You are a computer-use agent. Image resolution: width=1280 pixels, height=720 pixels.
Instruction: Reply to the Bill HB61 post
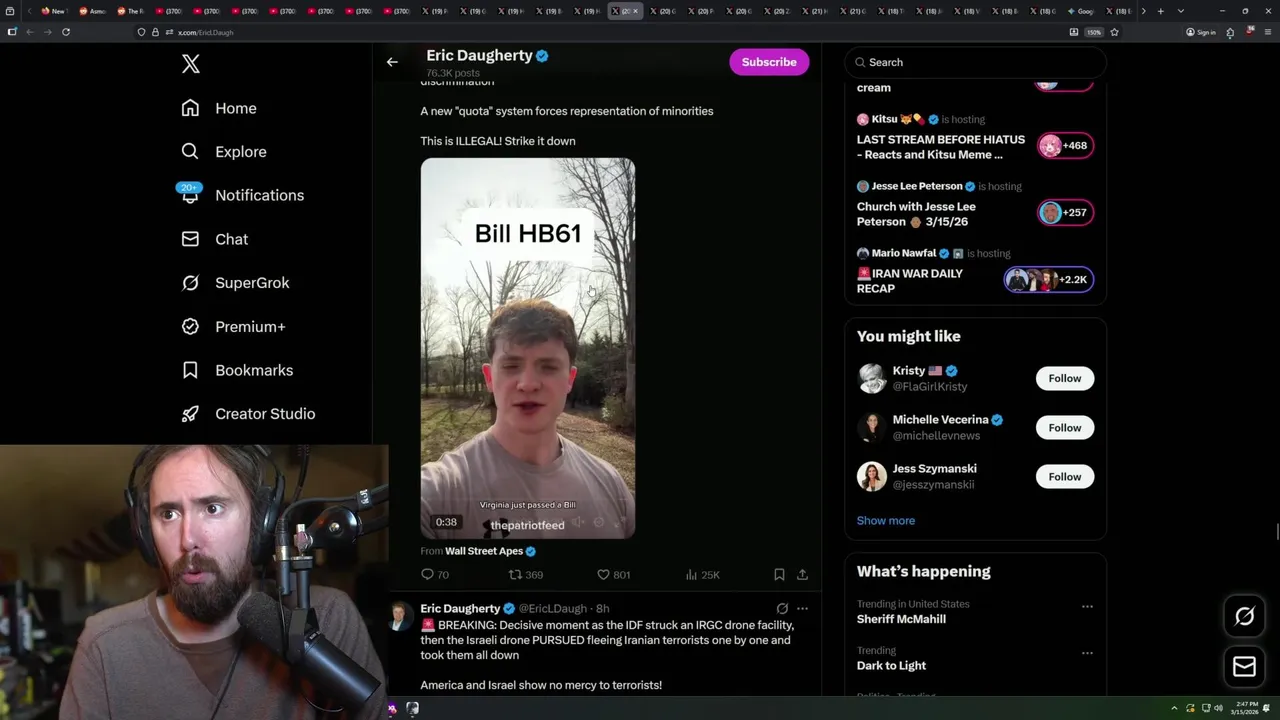[435, 575]
